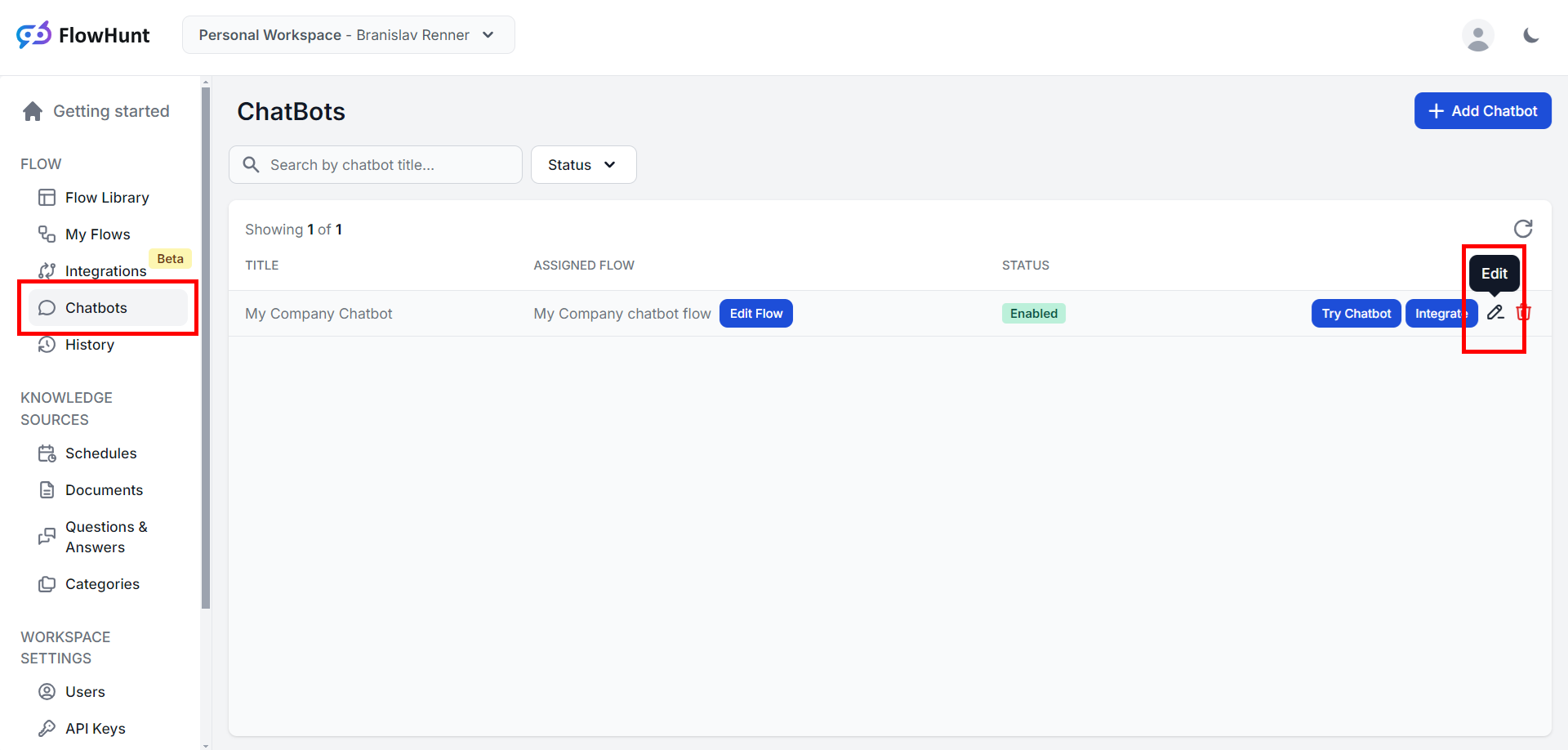Open Schedules from the sidebar

click(100, 453)
